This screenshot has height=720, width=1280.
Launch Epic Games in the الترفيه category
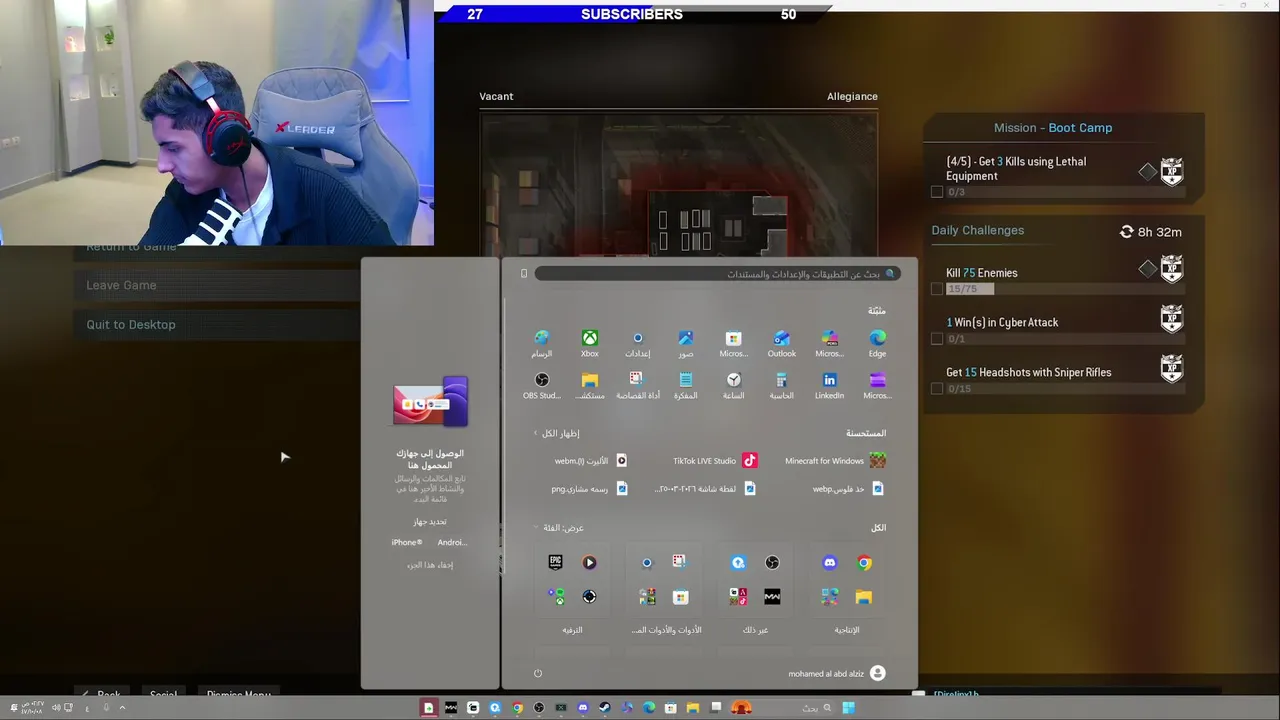(555, 563)
